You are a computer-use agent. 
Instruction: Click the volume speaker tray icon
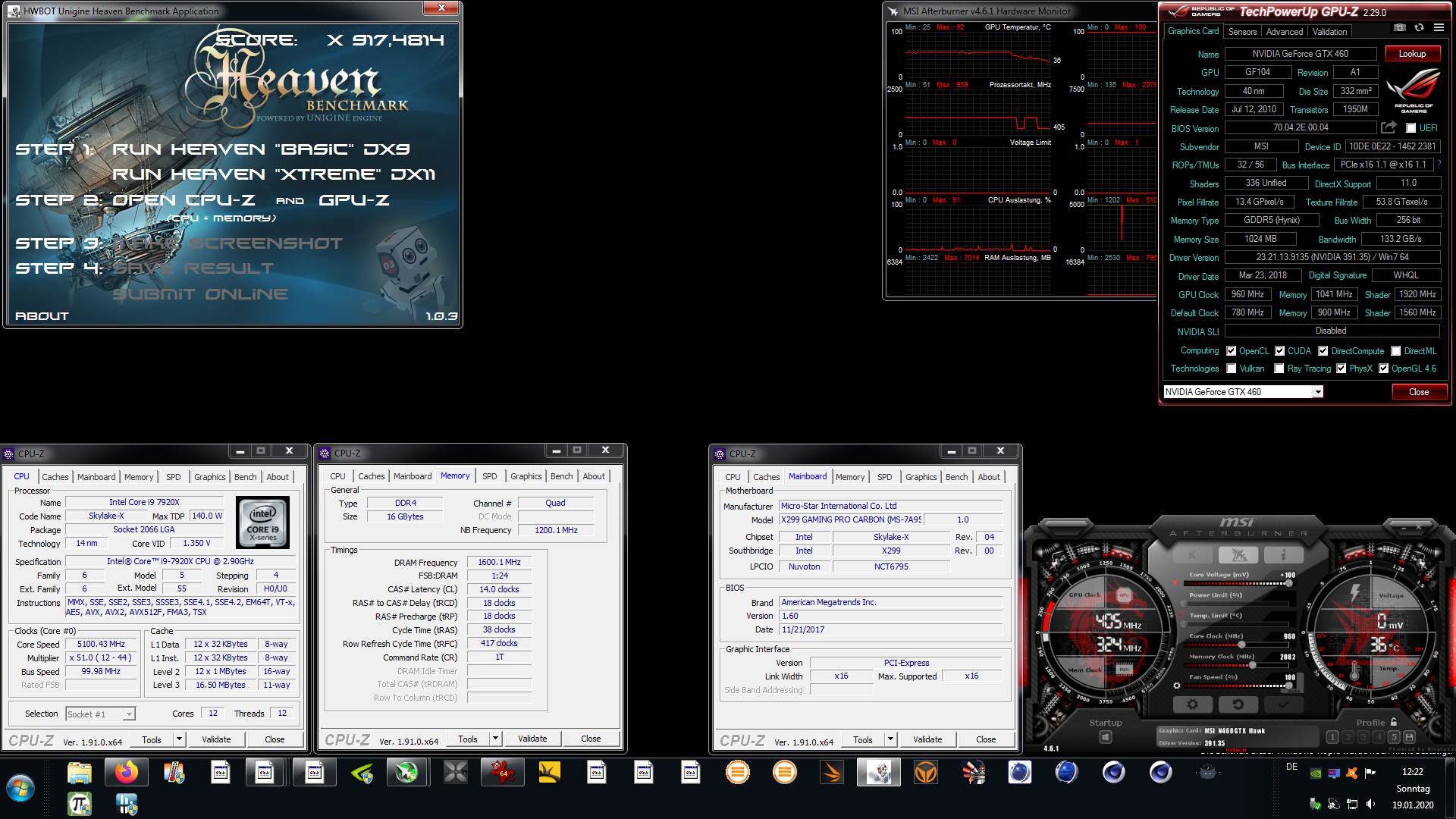1370,803
